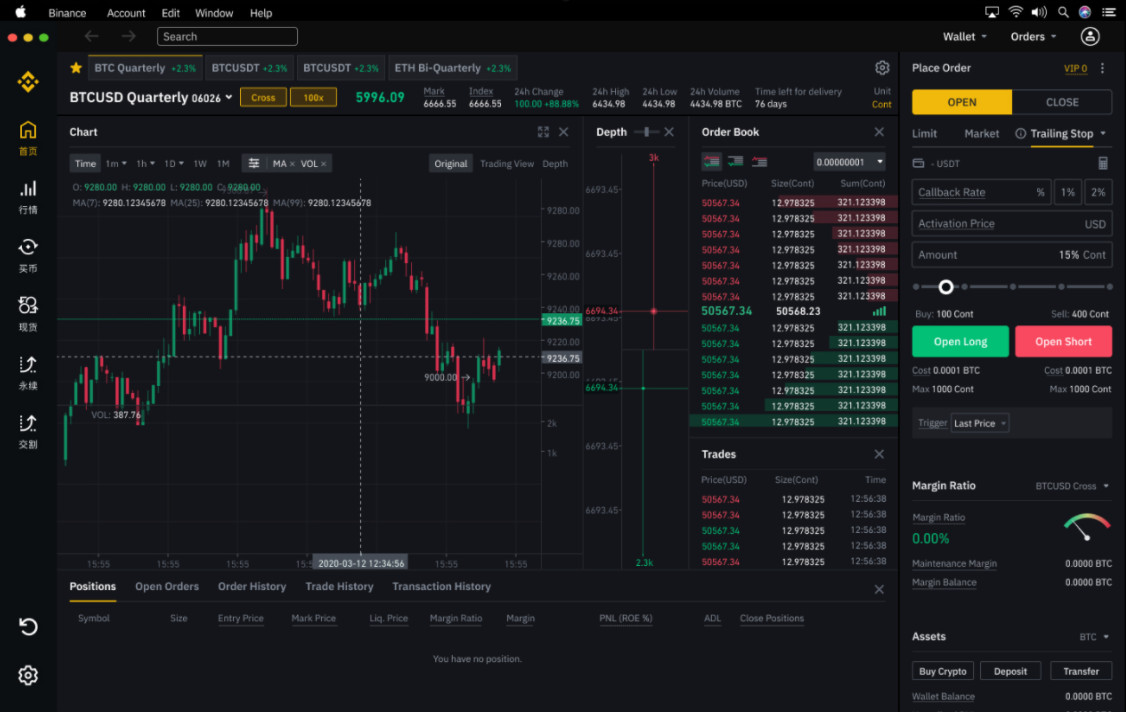1126x712 pixels.
Task: Open the chart indicator settings icon
Action: [x=253, y=163]
